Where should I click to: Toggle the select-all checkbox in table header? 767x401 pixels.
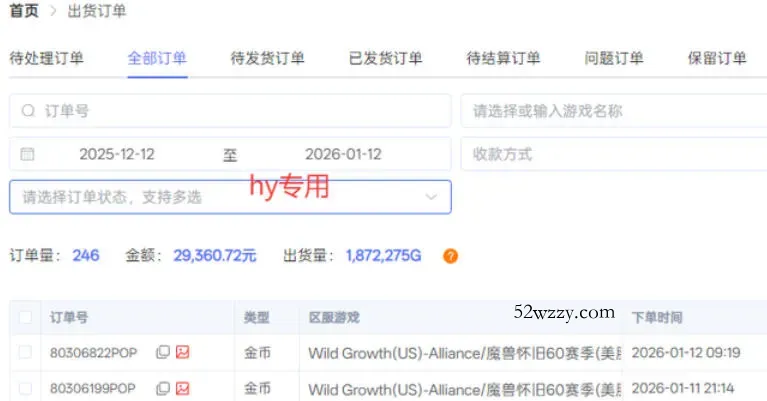tap(25, 317)
